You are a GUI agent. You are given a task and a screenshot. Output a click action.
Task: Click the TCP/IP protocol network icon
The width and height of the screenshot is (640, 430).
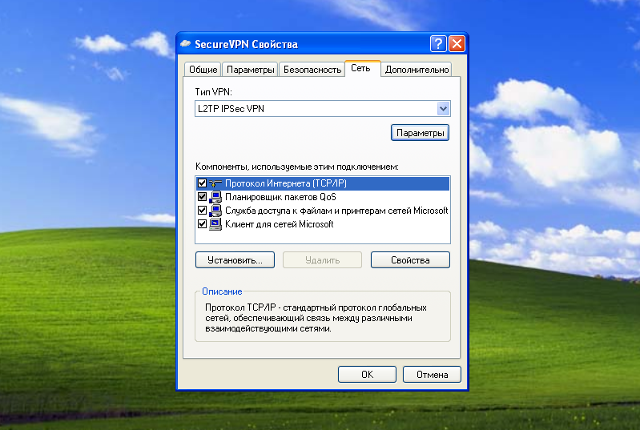pyautogui.click(x=215, y=183)
